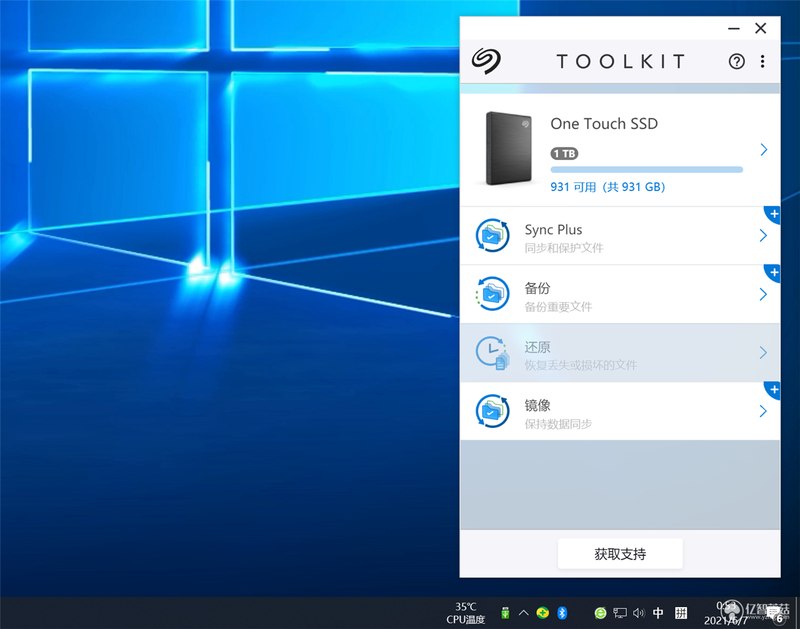Expand the 还原 row chevron
Image resolution: width=800 pixels, height=629 pixels.
coord(763,353)
